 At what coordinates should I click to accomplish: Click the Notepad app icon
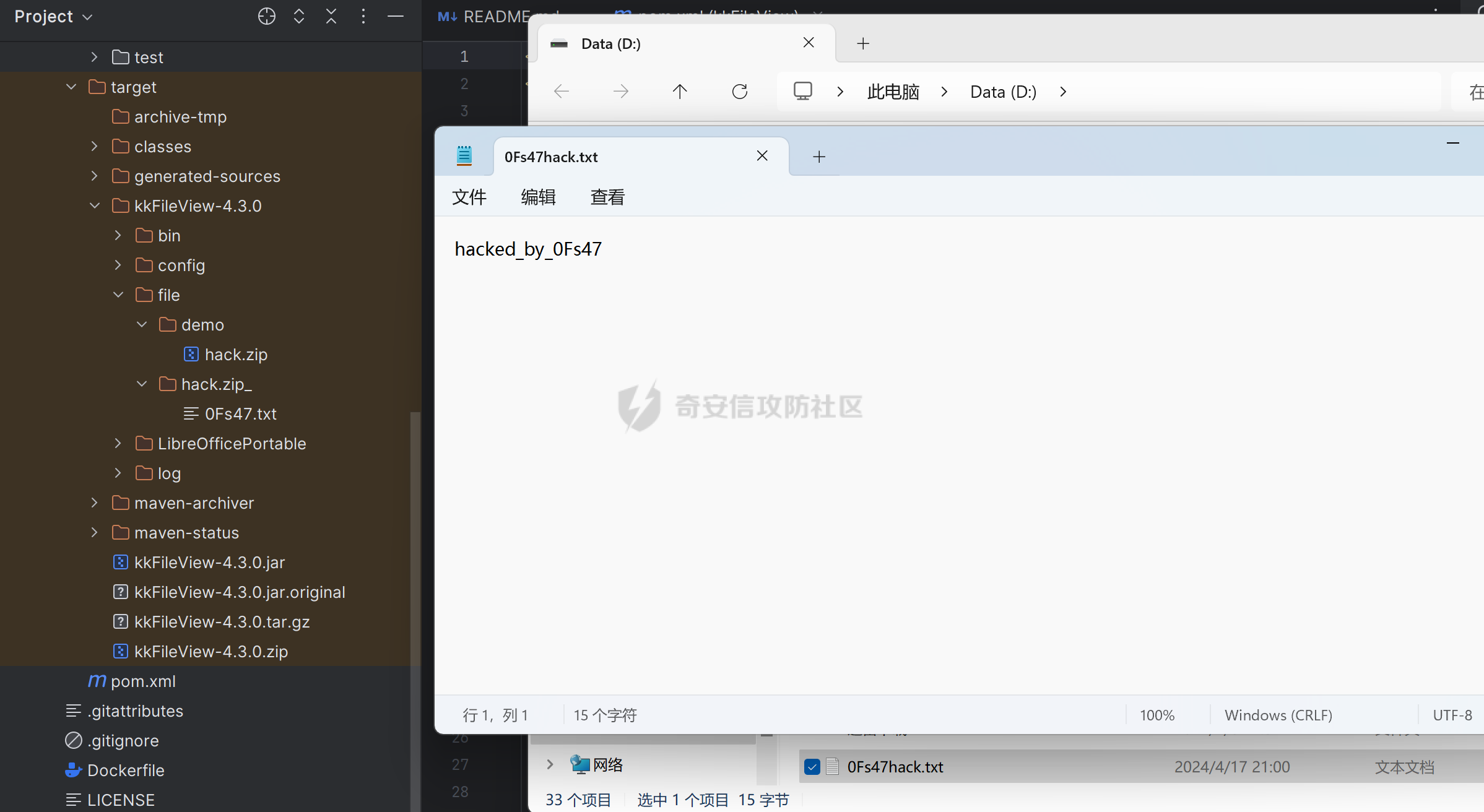464,155
